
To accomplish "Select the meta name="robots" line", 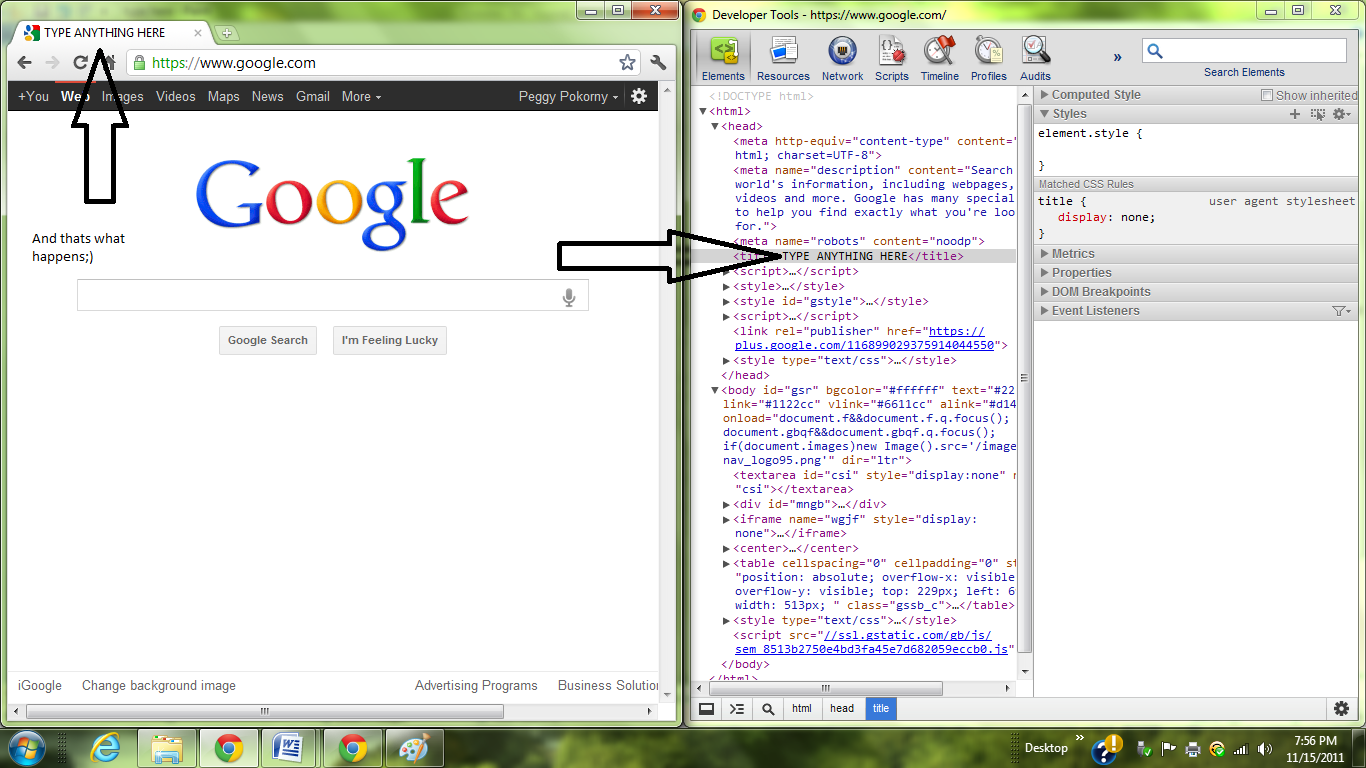I will 859,242.
